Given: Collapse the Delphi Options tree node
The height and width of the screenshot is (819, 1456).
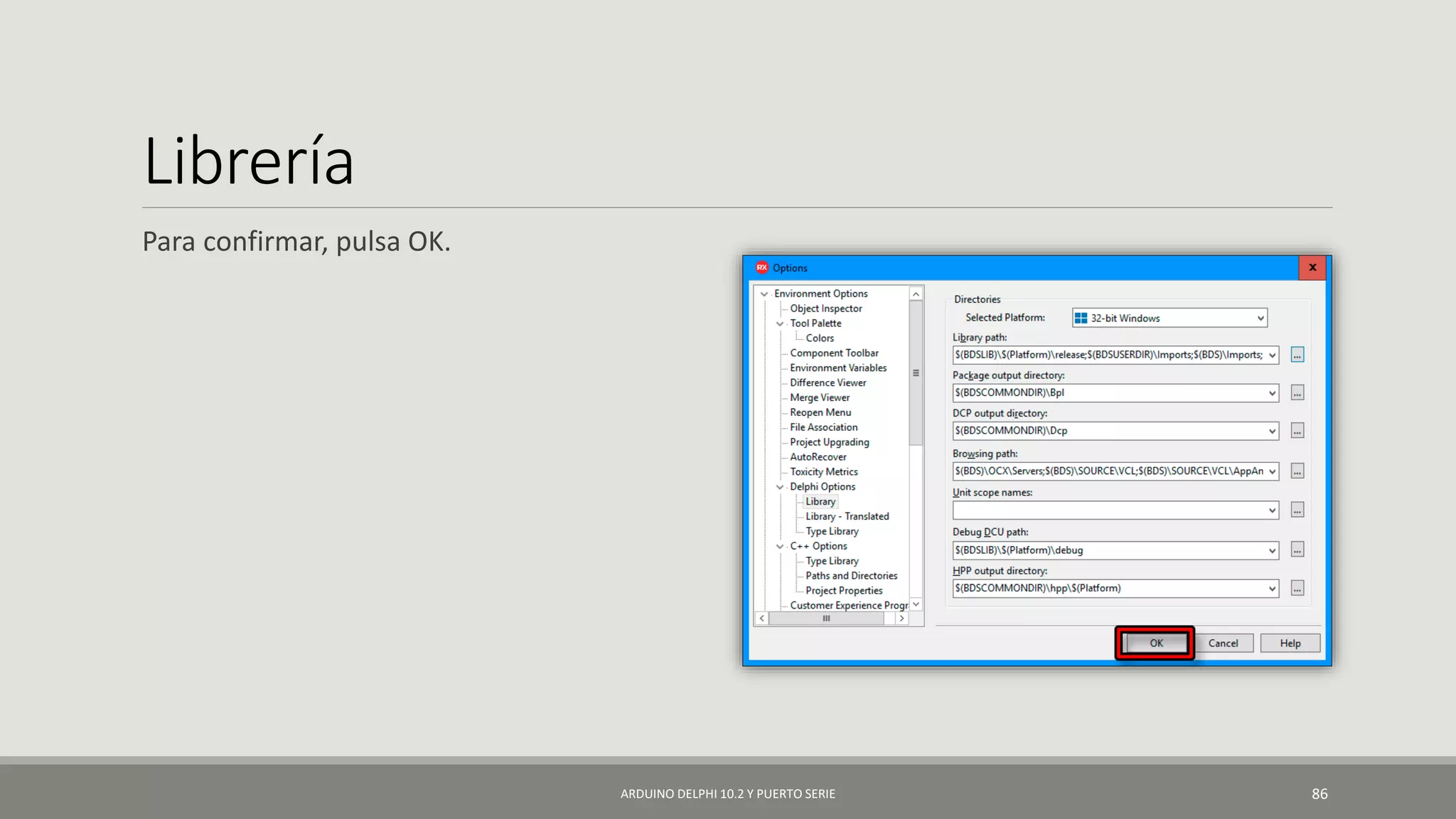Looking at the screenshot, I should [780, 487].
